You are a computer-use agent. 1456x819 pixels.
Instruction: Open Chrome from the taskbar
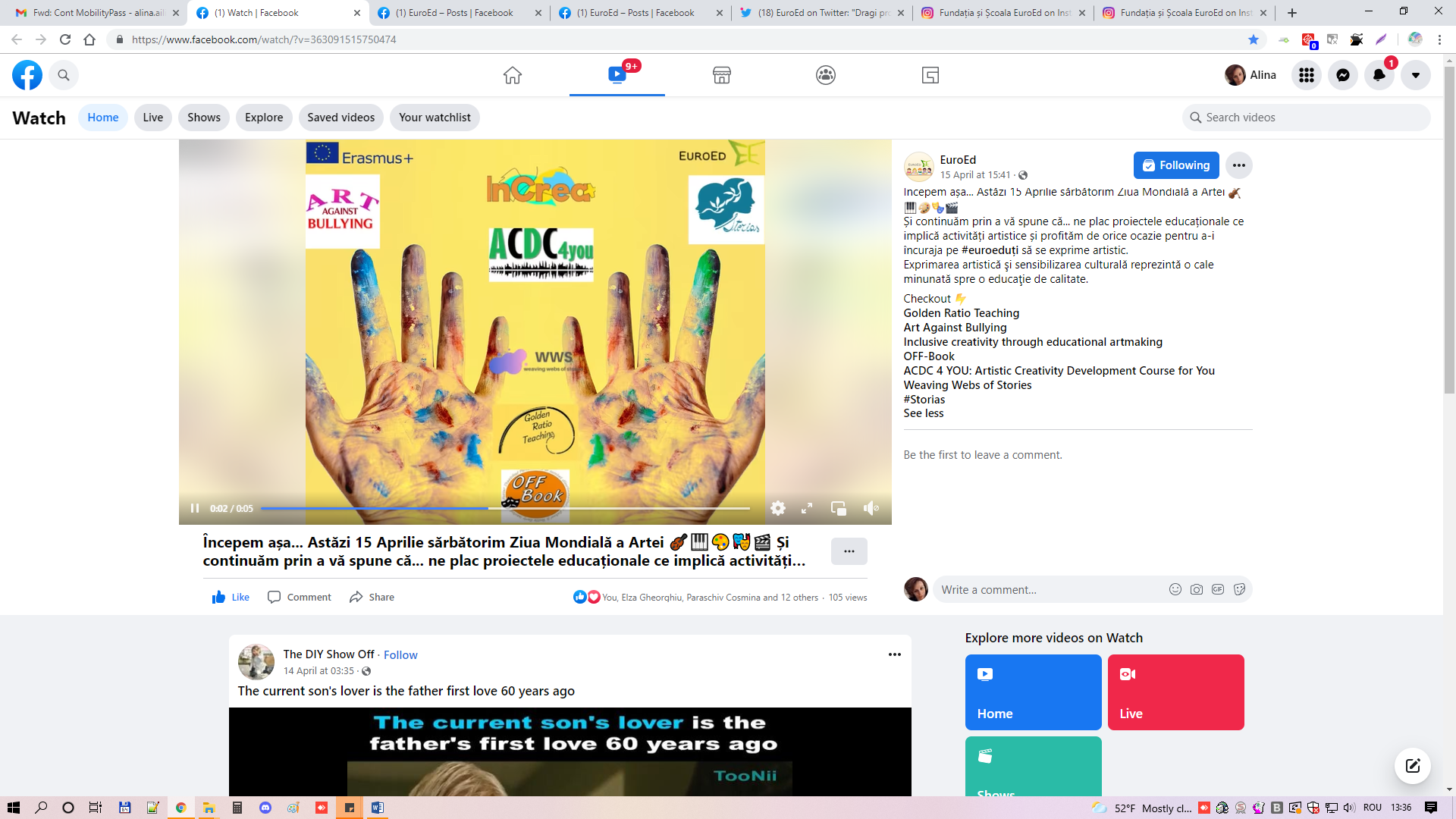[x=180, y=808]
